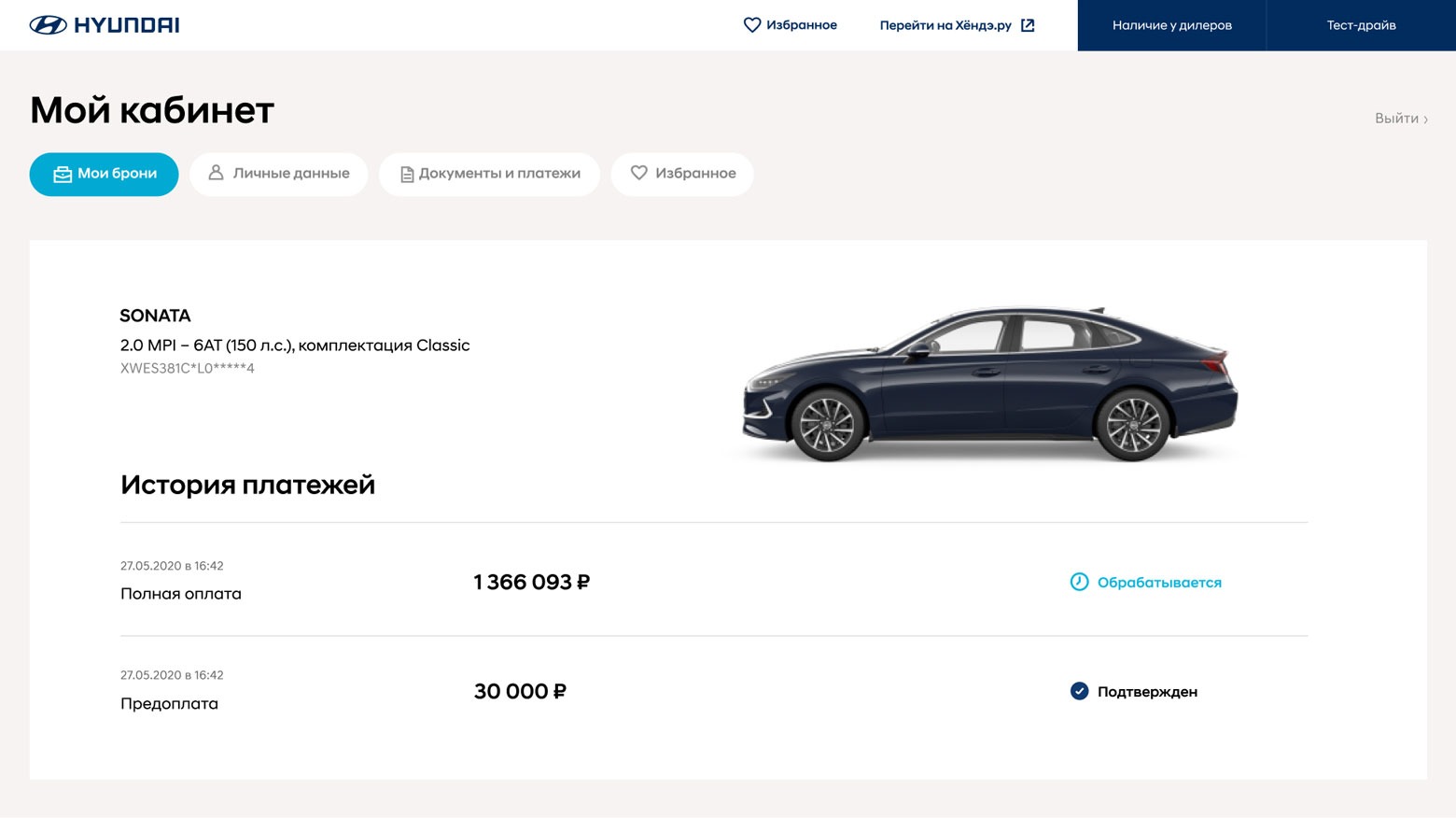Click the external link icon near Хёндэ.ру

coord(1028,25)
